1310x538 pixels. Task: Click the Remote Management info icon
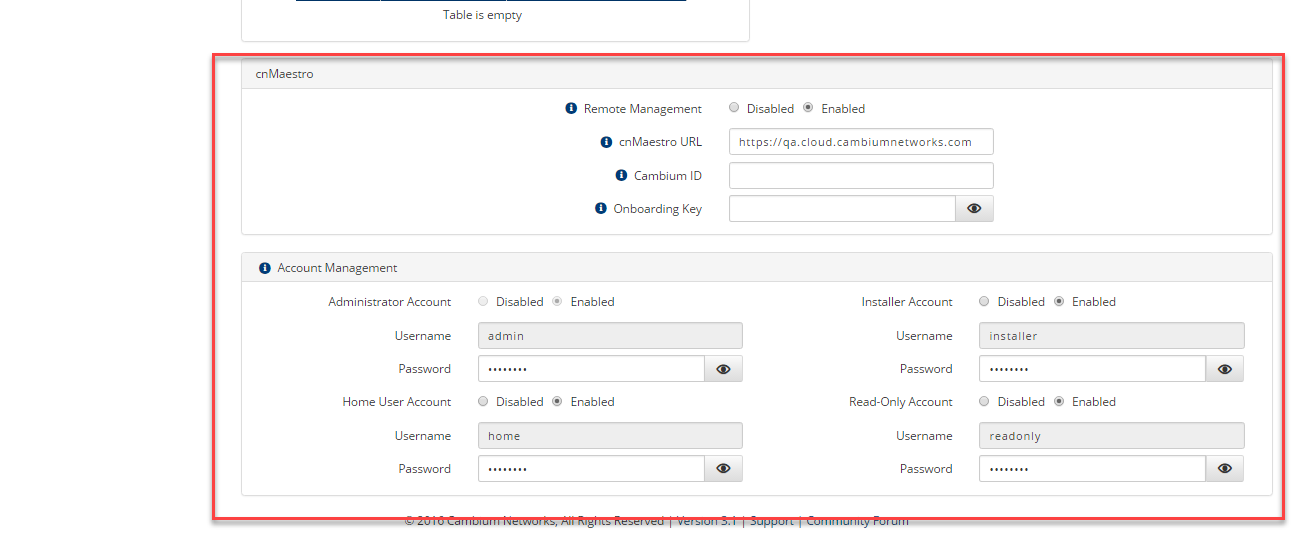click(x=571, y=108)
